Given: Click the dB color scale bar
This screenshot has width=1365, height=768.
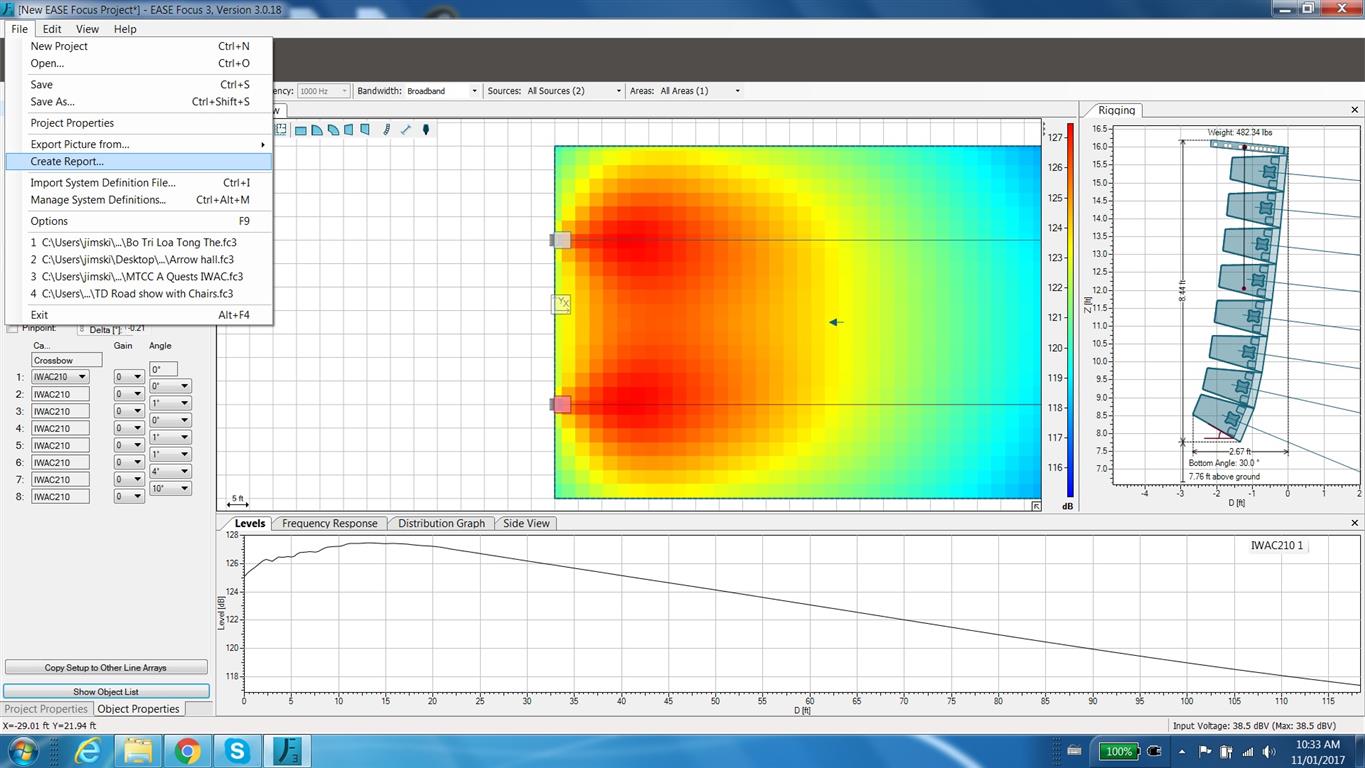Looking at the screenshot, I should (x=1070, y=310).
